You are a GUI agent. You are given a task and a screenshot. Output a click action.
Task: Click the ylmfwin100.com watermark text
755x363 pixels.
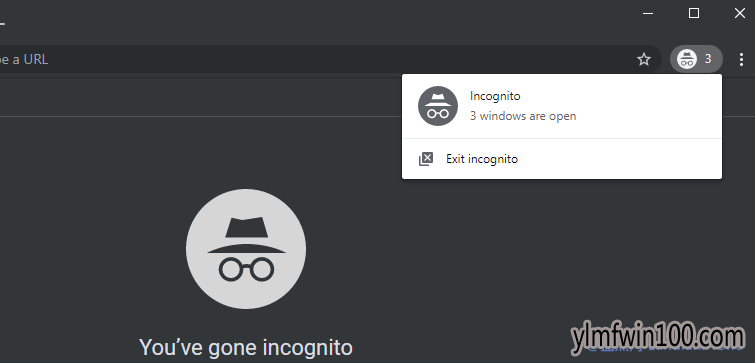pos(658,338)
